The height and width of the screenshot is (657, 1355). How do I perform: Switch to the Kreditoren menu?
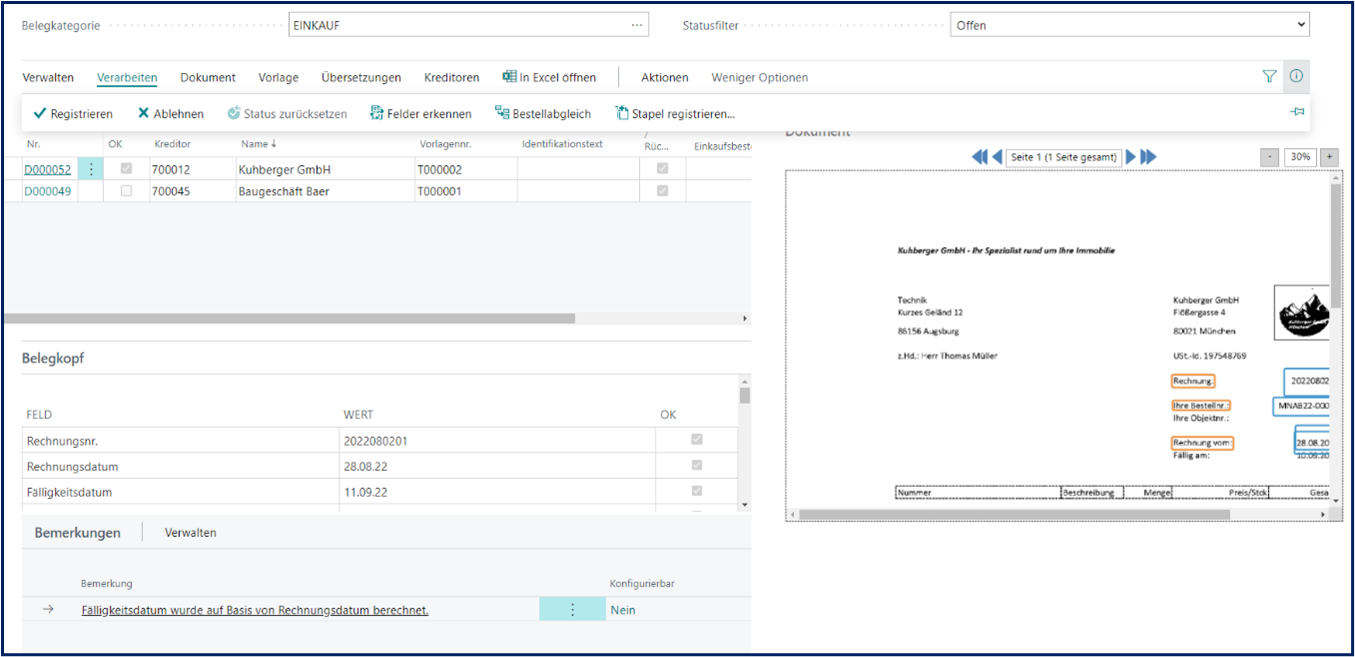tap(451, 78)
